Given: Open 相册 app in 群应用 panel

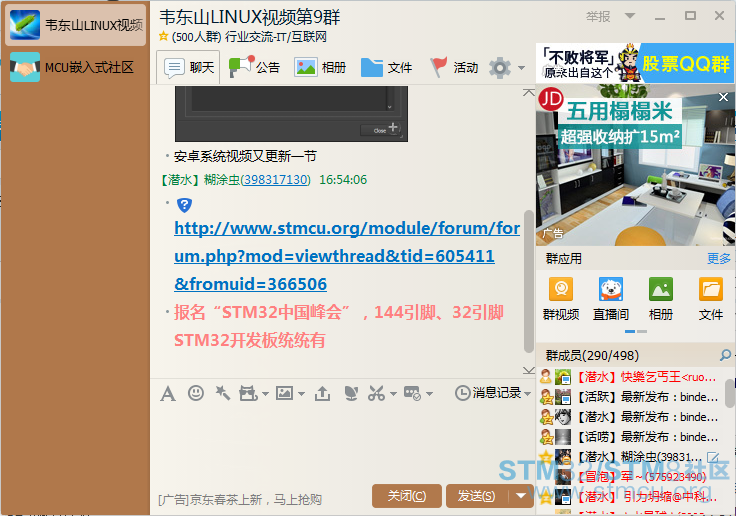Looking at the screenshot, I should pos(661,299).
